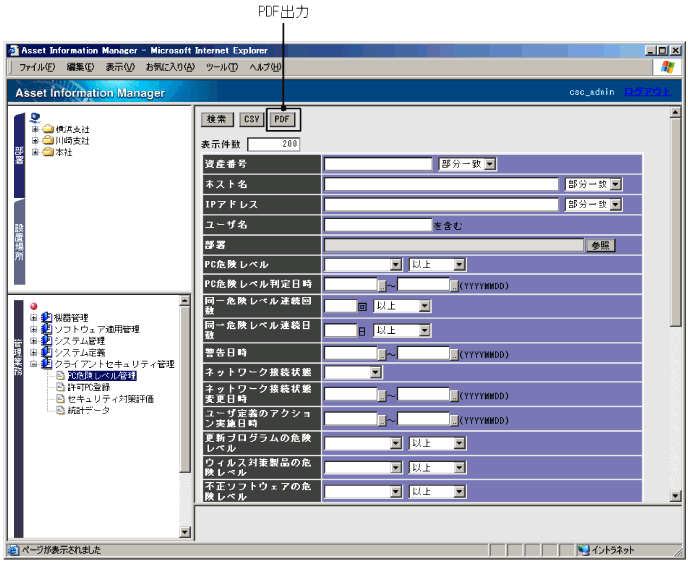Image resolution: width=688 pixels, height=585 pixels.
Task: Click the main form vertical scrollbar down arrow
Action: coord(675,496)
